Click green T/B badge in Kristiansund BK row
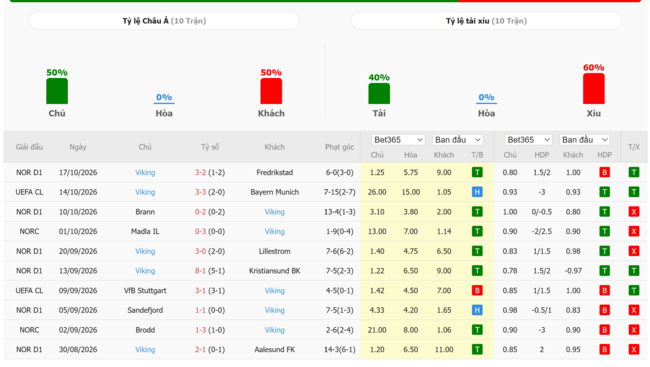This screenshot has height=367, width=650. [477, 271]
